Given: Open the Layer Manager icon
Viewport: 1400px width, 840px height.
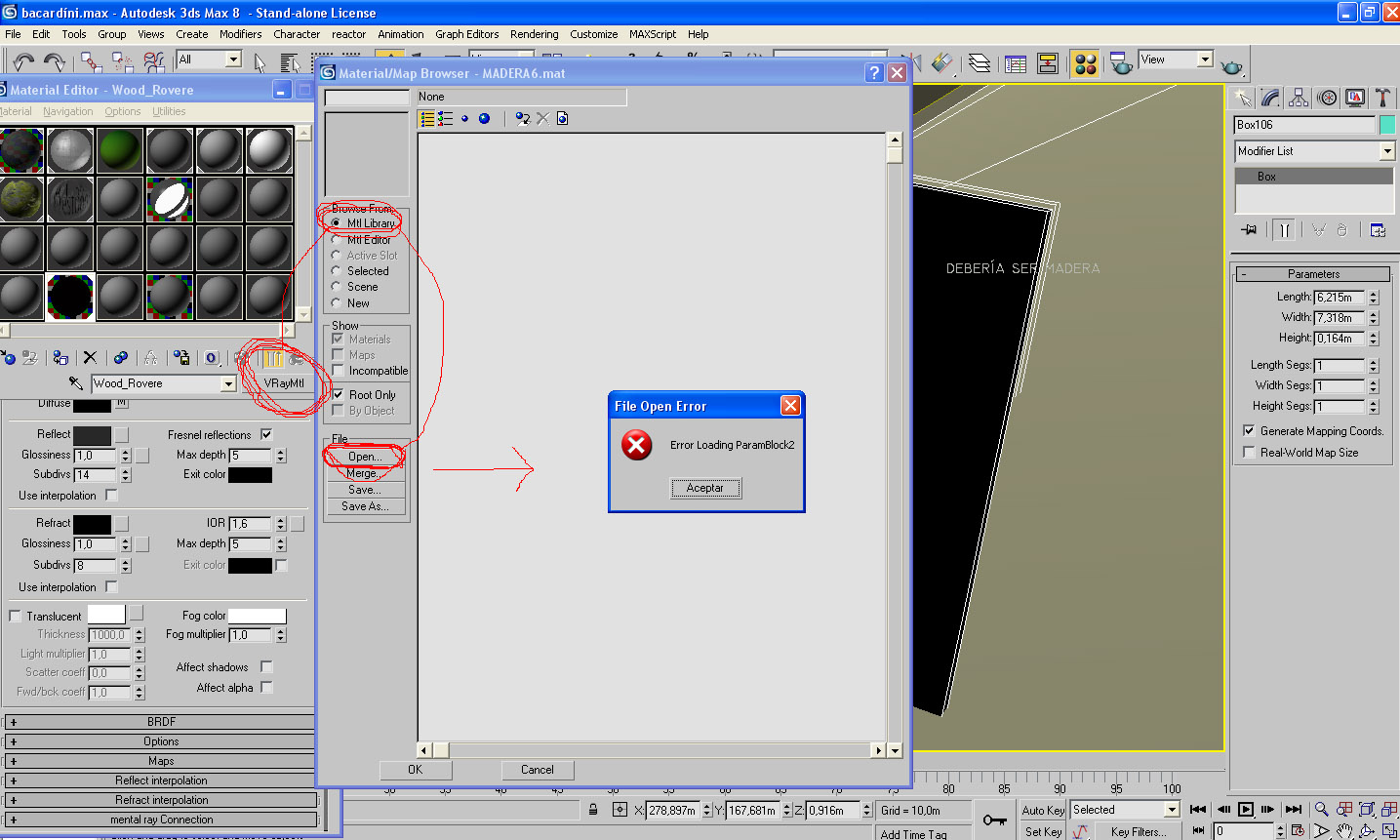Looking at the screenshot, I should click(x=980, y=63).
